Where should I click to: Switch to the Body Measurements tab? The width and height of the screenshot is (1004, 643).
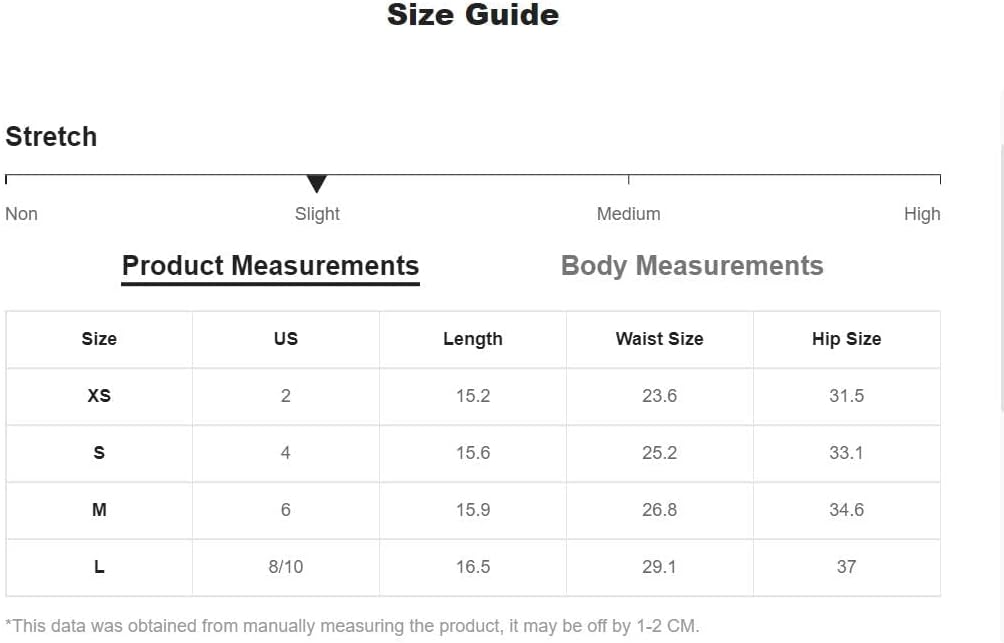[692, 266]
